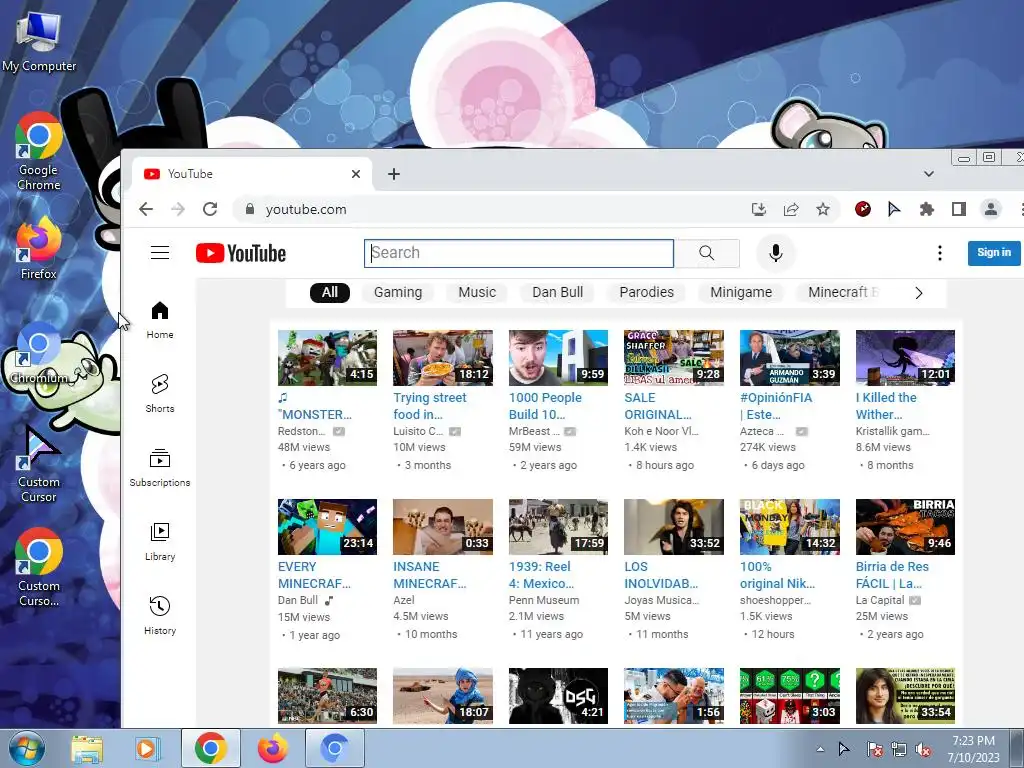
Task: Select the Parodies filter chip
Action: [x=646, y=293]
